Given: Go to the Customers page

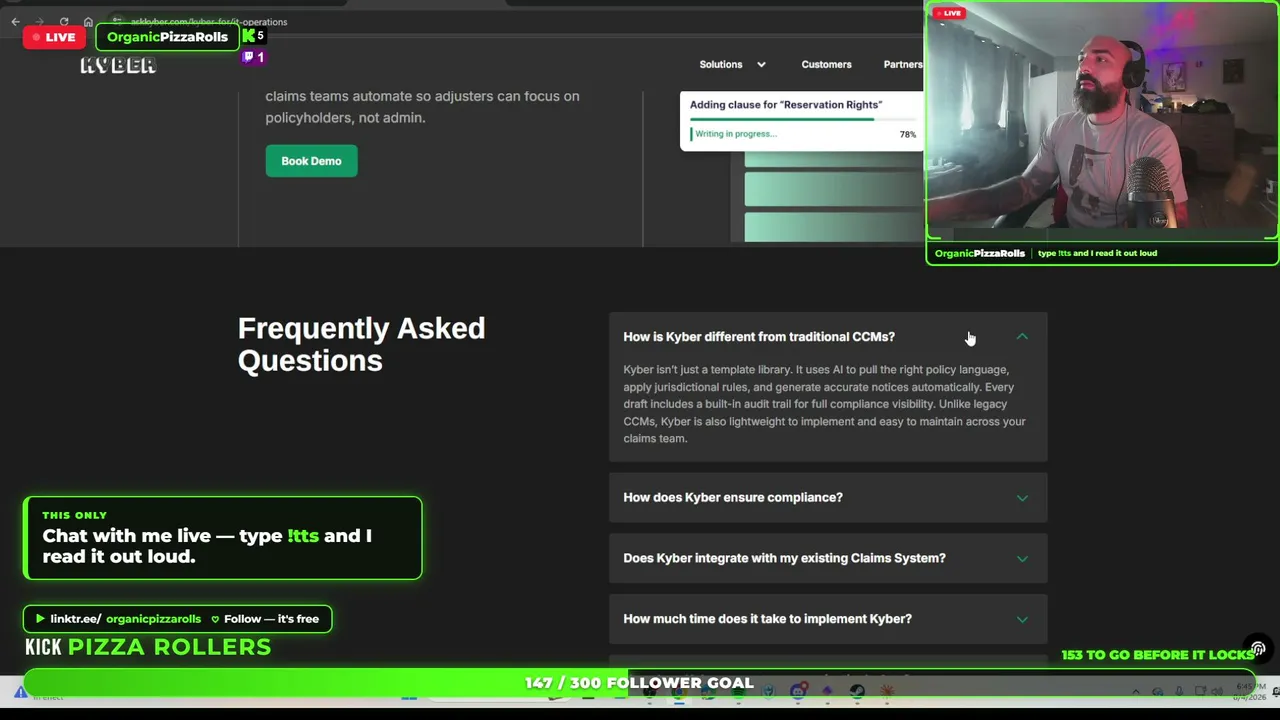Looking at the screenshot, I should (826, 65).
